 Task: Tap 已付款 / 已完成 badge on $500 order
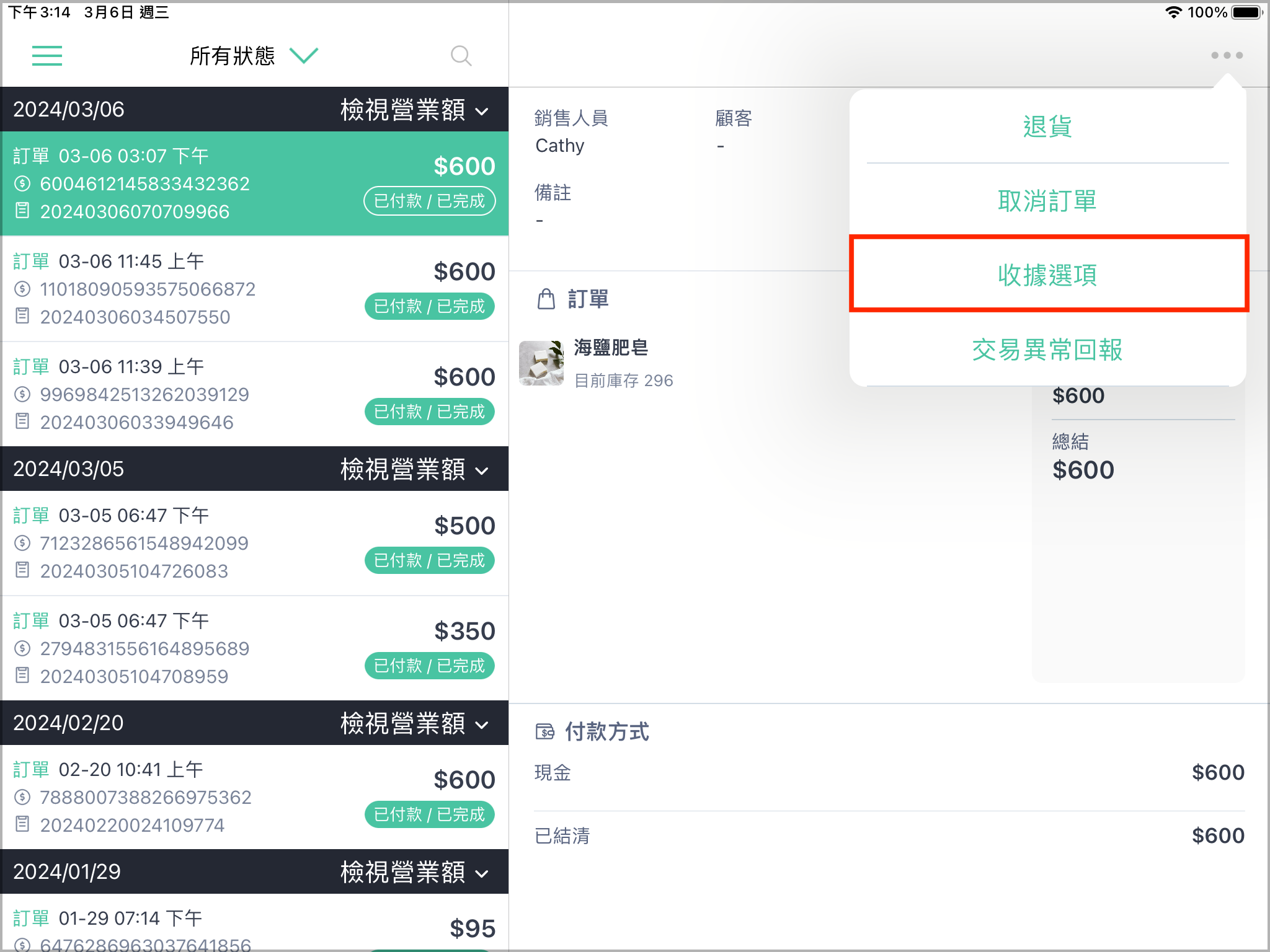pyautogui.click(x=429, y=560)
